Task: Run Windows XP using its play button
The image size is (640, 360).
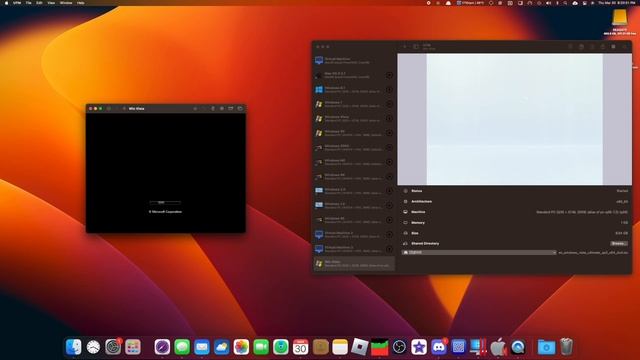Action: [389, 133]
